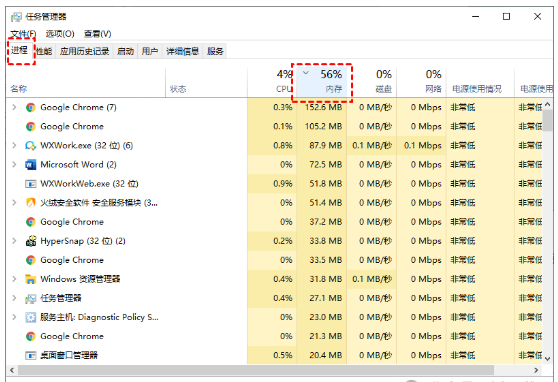The height and width of the screenshot is (382, 558).
Task: Click the horizontal scrollbar right arrow
Action: [x=536, y=370]
